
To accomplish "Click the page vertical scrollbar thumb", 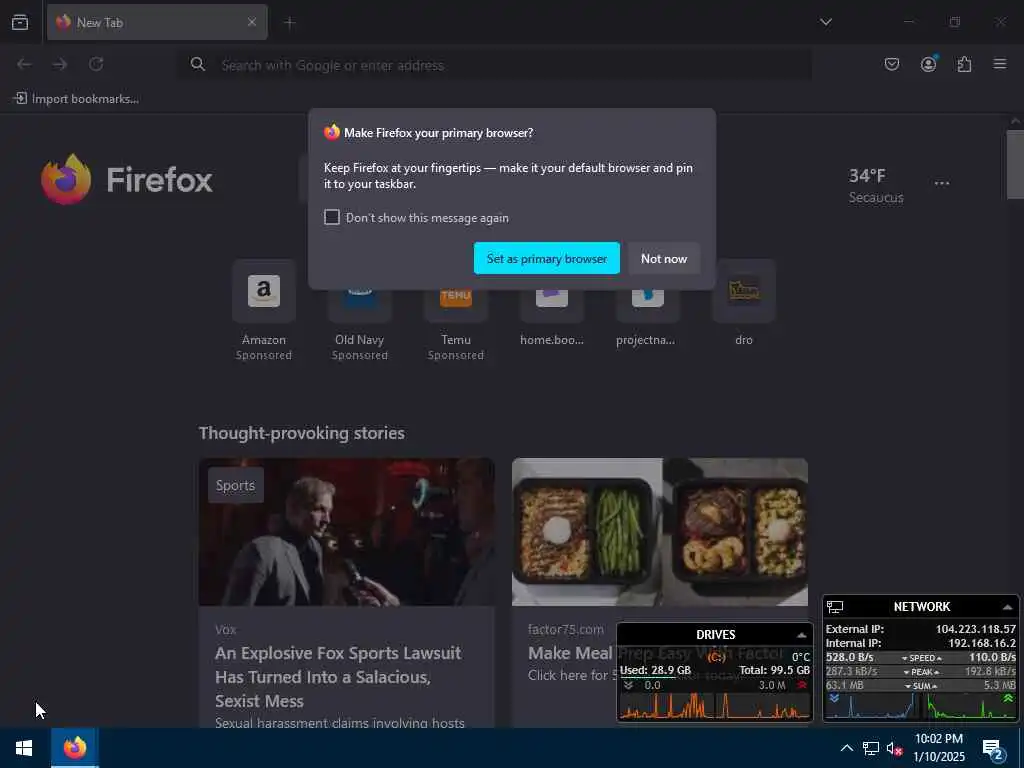I will pyautogui.click(x=1015, y=165).
